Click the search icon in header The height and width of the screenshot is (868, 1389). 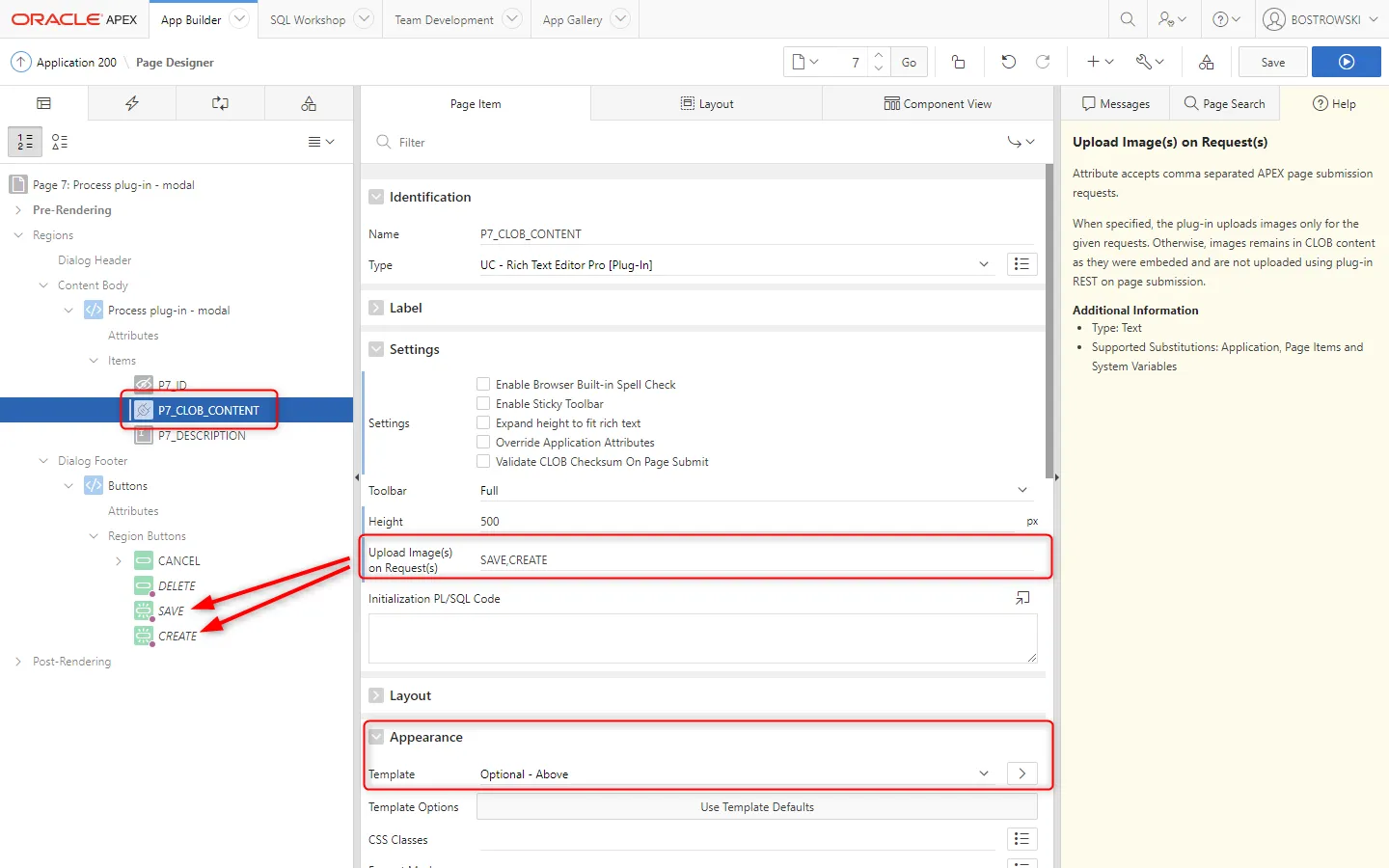click(1127, 19)
